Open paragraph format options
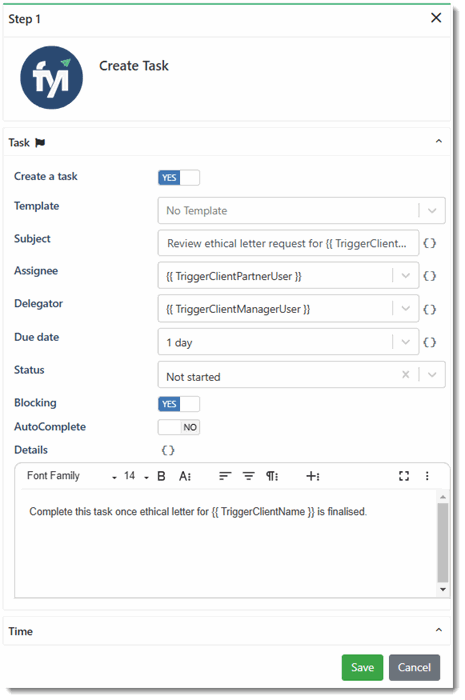Screen dimensions: 465x700 [272, 476]
